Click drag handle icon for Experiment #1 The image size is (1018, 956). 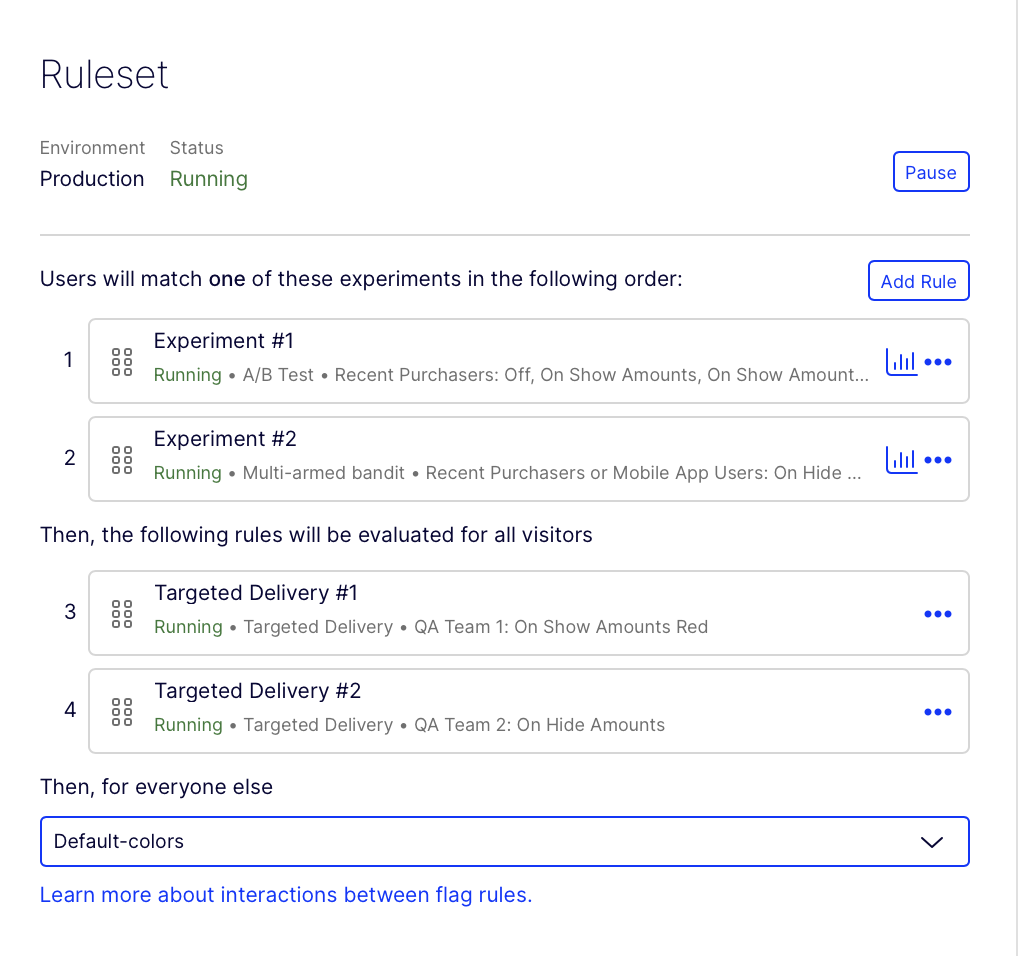click(x=122, y=362)
